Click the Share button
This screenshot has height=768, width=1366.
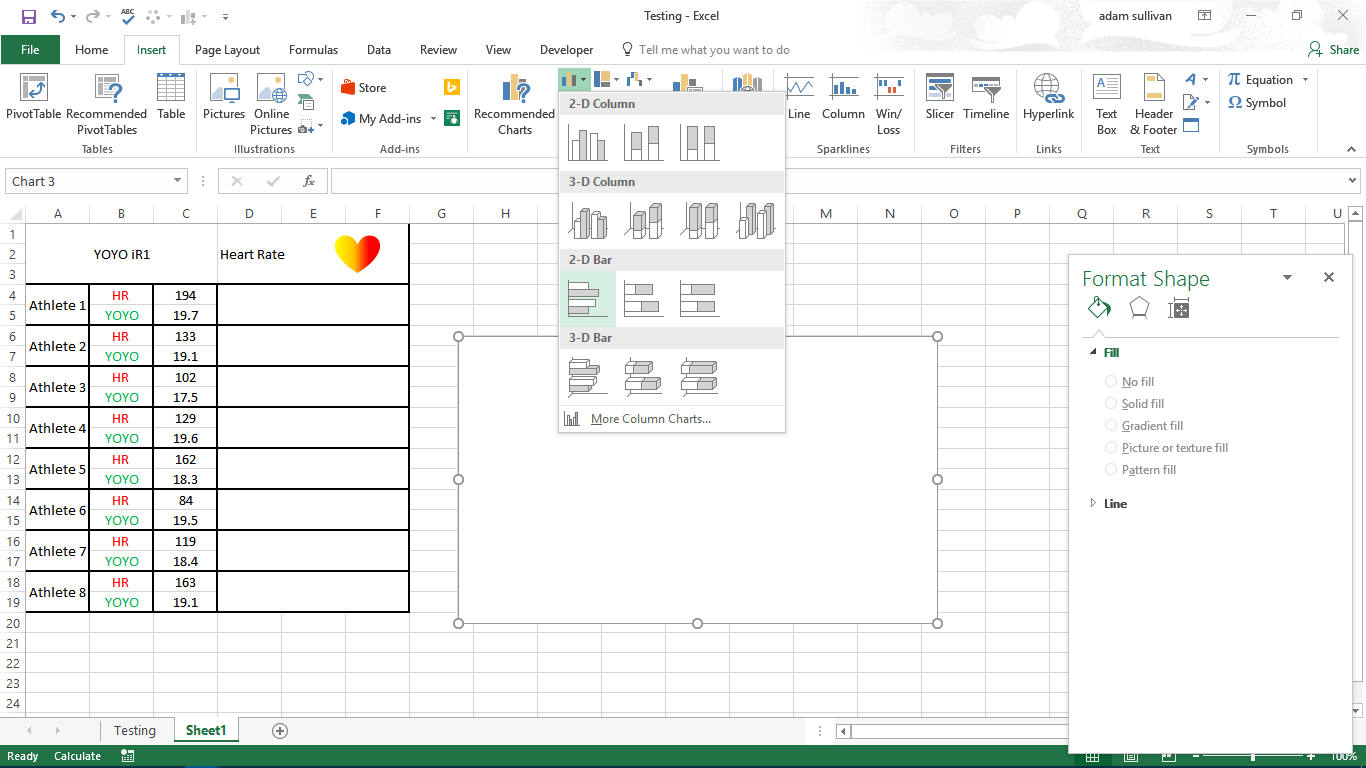(x=1334, y=50)
